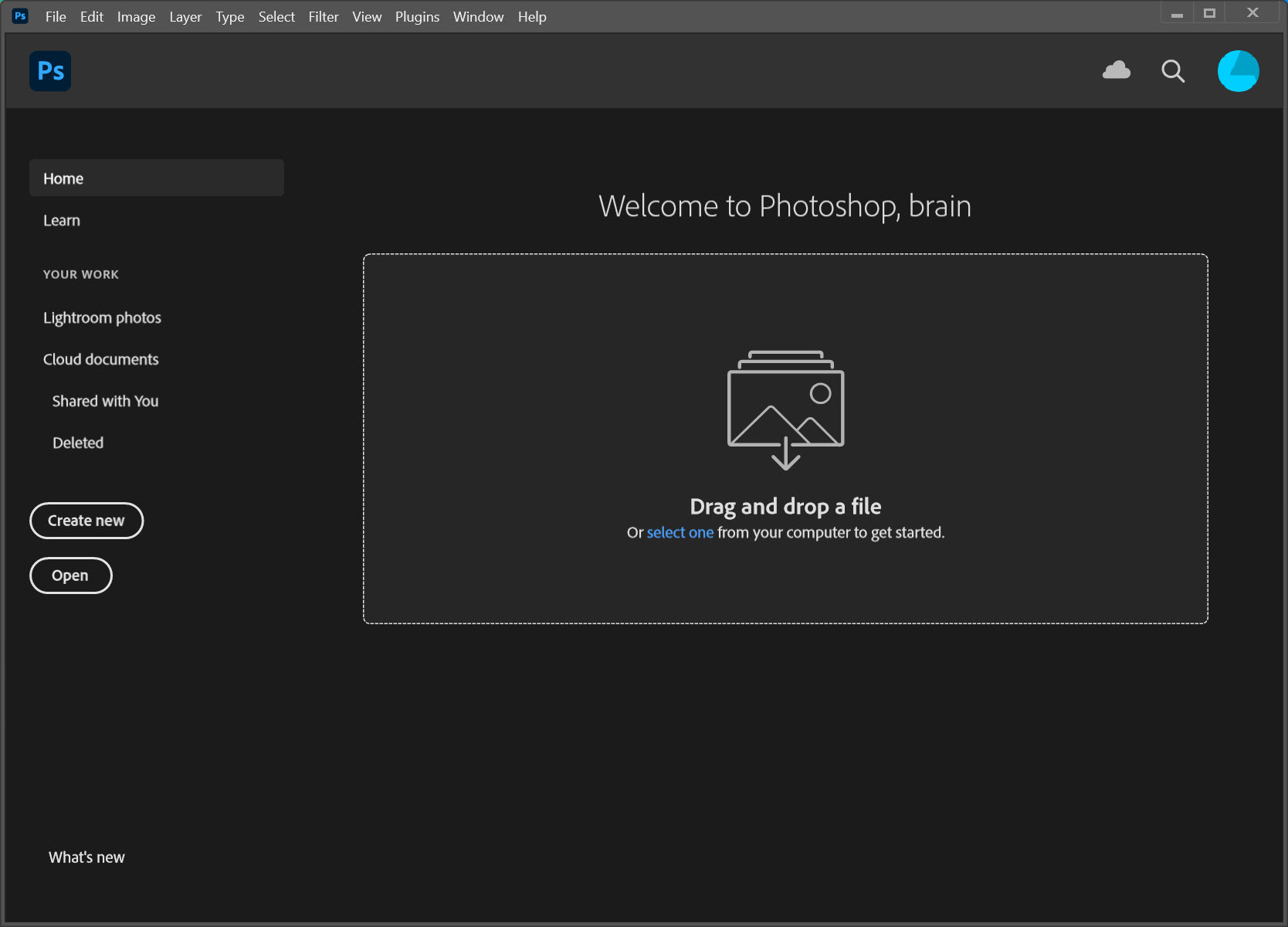Open Cloud documents

tap(100, 359)
